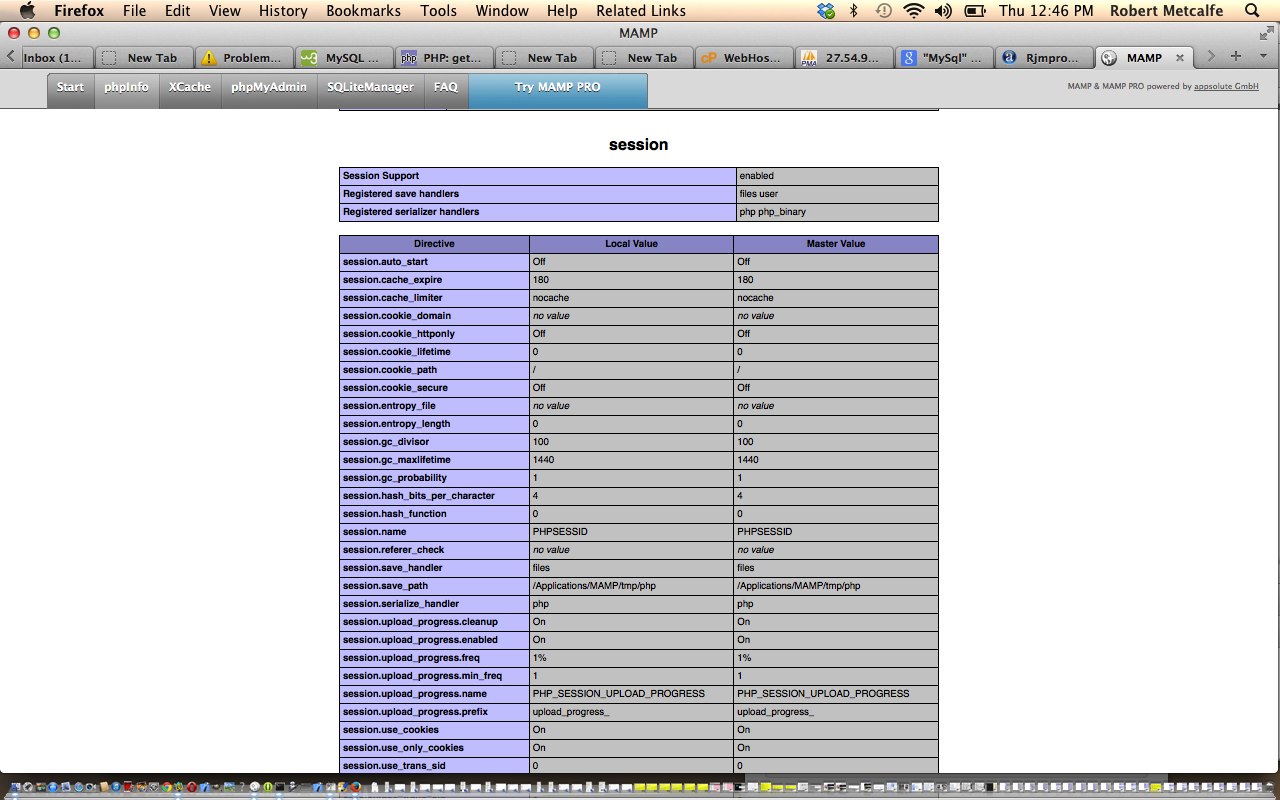Open the History menu
The width and height of the screenshot is (1280, 800).
tap(283, 11)
